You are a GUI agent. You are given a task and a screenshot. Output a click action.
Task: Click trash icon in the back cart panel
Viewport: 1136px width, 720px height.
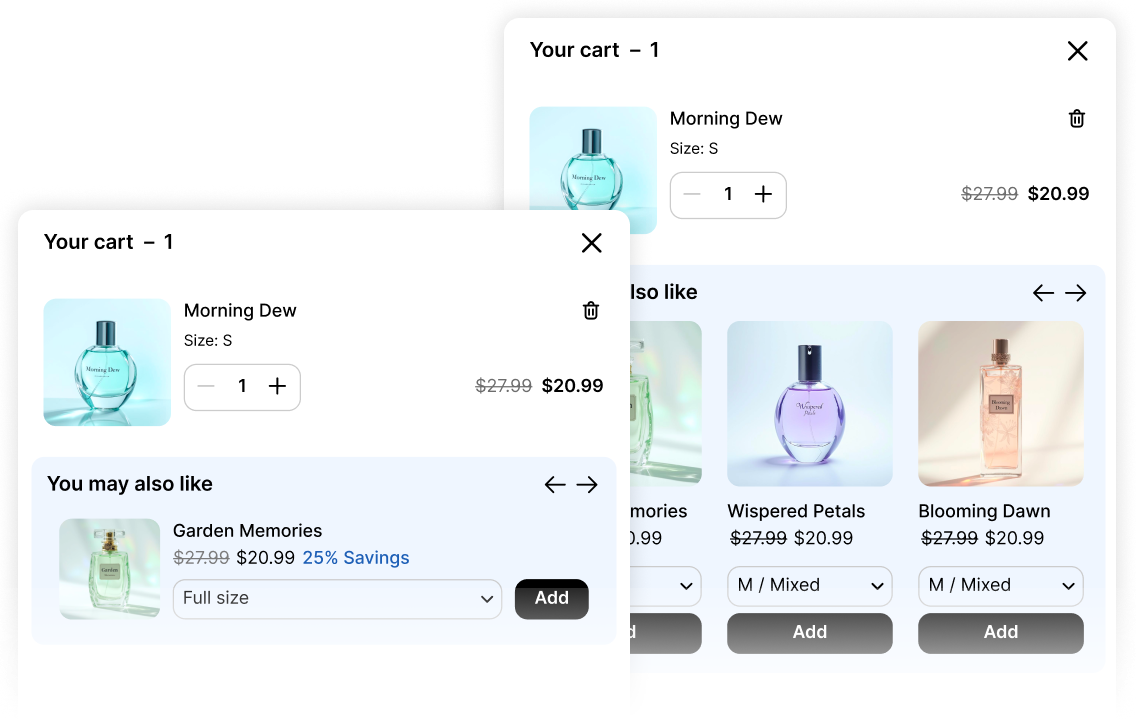tap(1077, 119)
